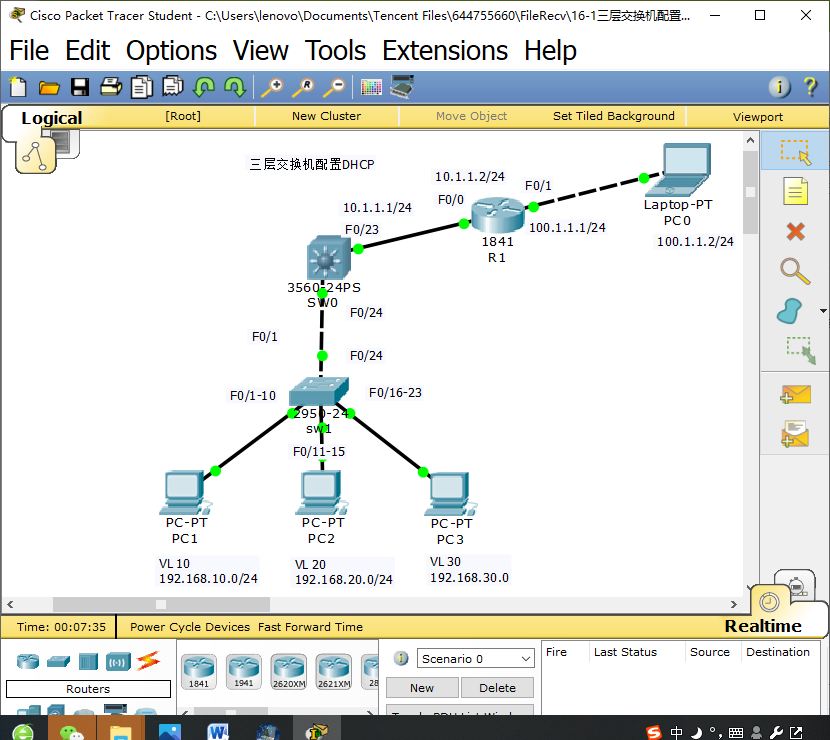Click the workspace vertical scrollbar thumb
The width and height of the screenshot is (830, 740).
750,192
